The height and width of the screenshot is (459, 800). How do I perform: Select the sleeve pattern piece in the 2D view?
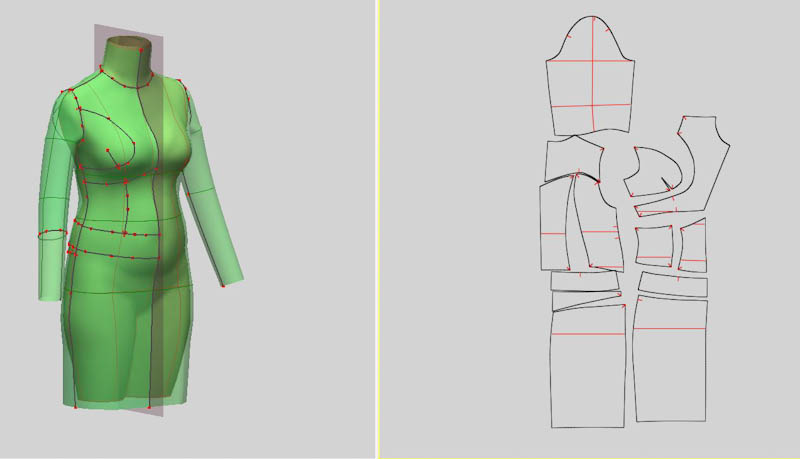click(590, 76)
